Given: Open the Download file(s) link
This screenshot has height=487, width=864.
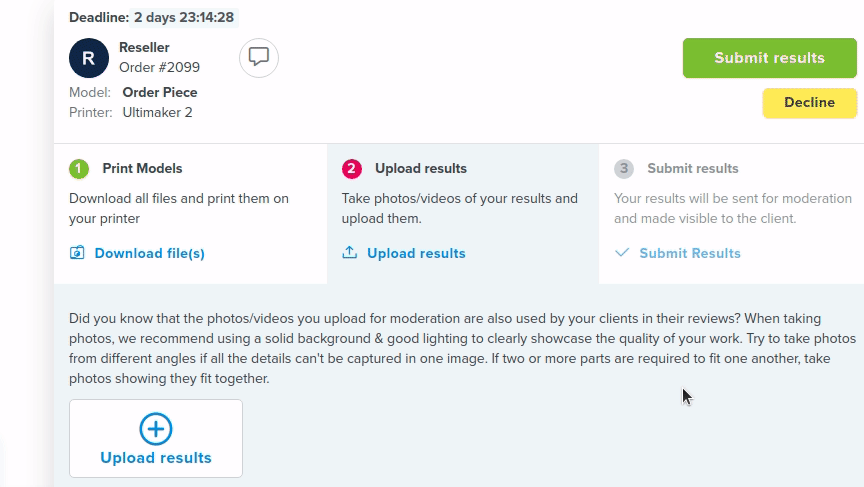Looking at the screenshot, I should coord(149,253).
